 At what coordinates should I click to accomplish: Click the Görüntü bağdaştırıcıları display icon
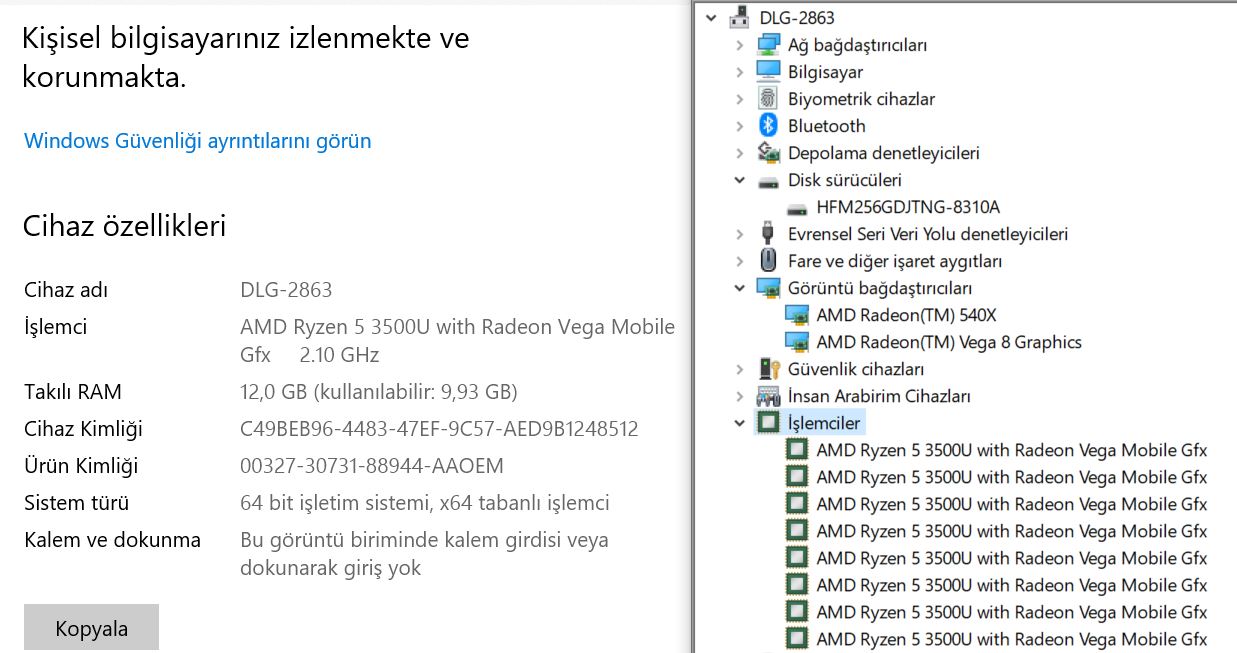coord(768,288)
